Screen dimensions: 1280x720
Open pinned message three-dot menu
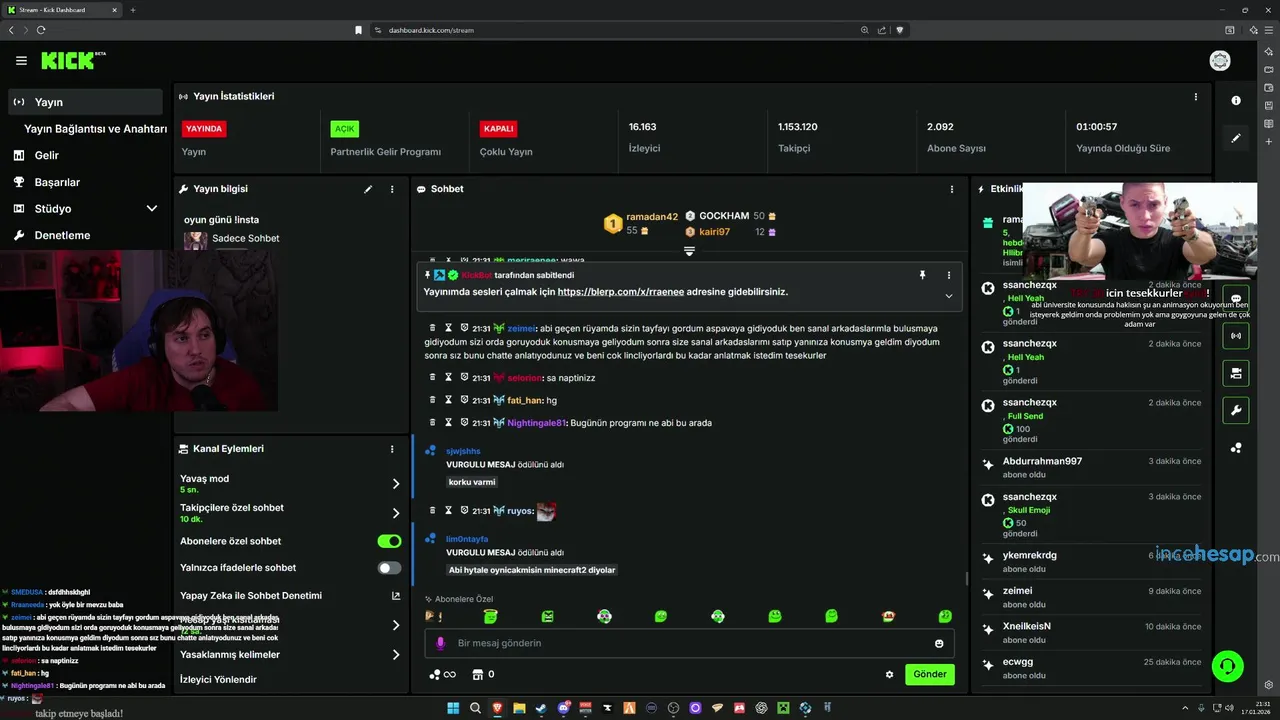tap(949, 275)
